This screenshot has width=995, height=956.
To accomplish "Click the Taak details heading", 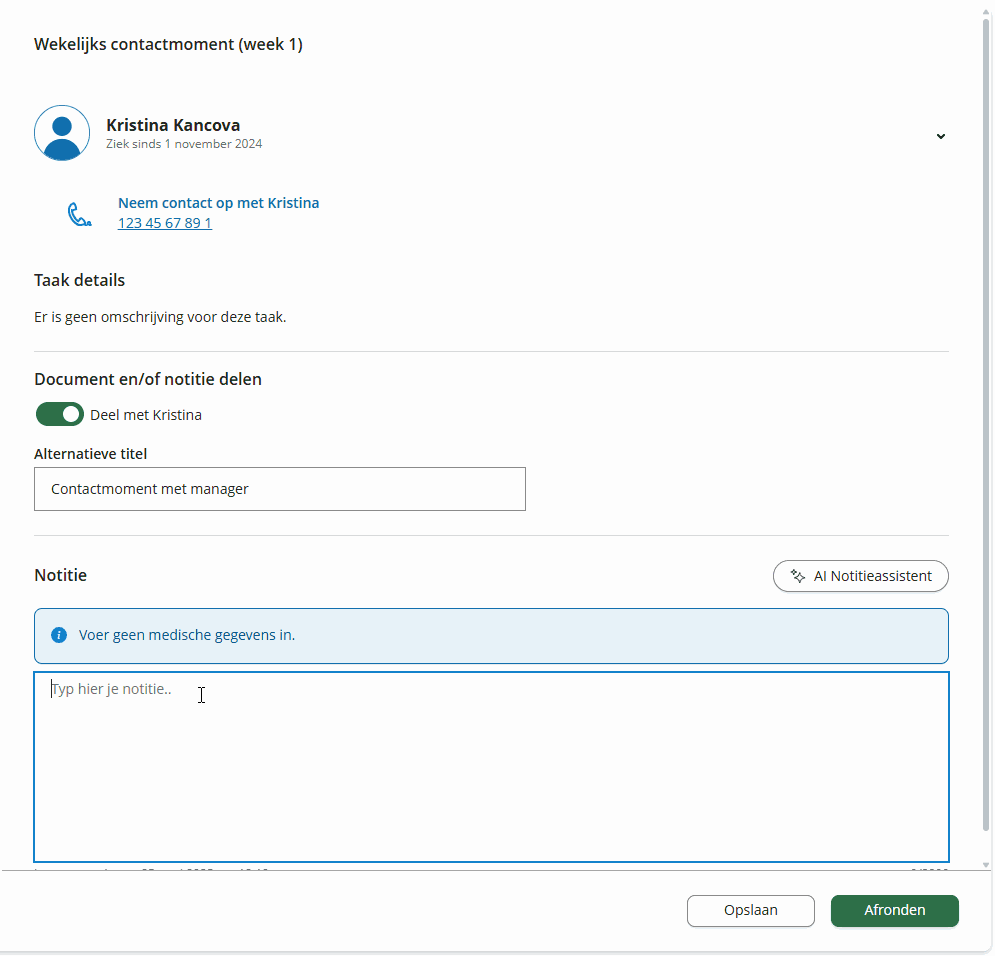I will (79, 280).
